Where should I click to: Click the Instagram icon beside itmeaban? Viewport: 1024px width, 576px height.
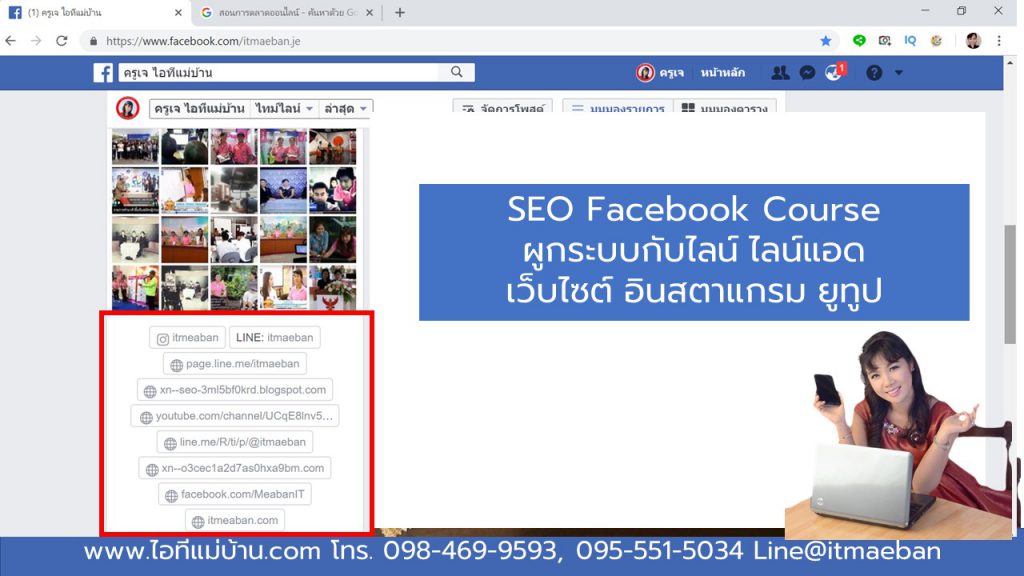[x=164, y=337]
